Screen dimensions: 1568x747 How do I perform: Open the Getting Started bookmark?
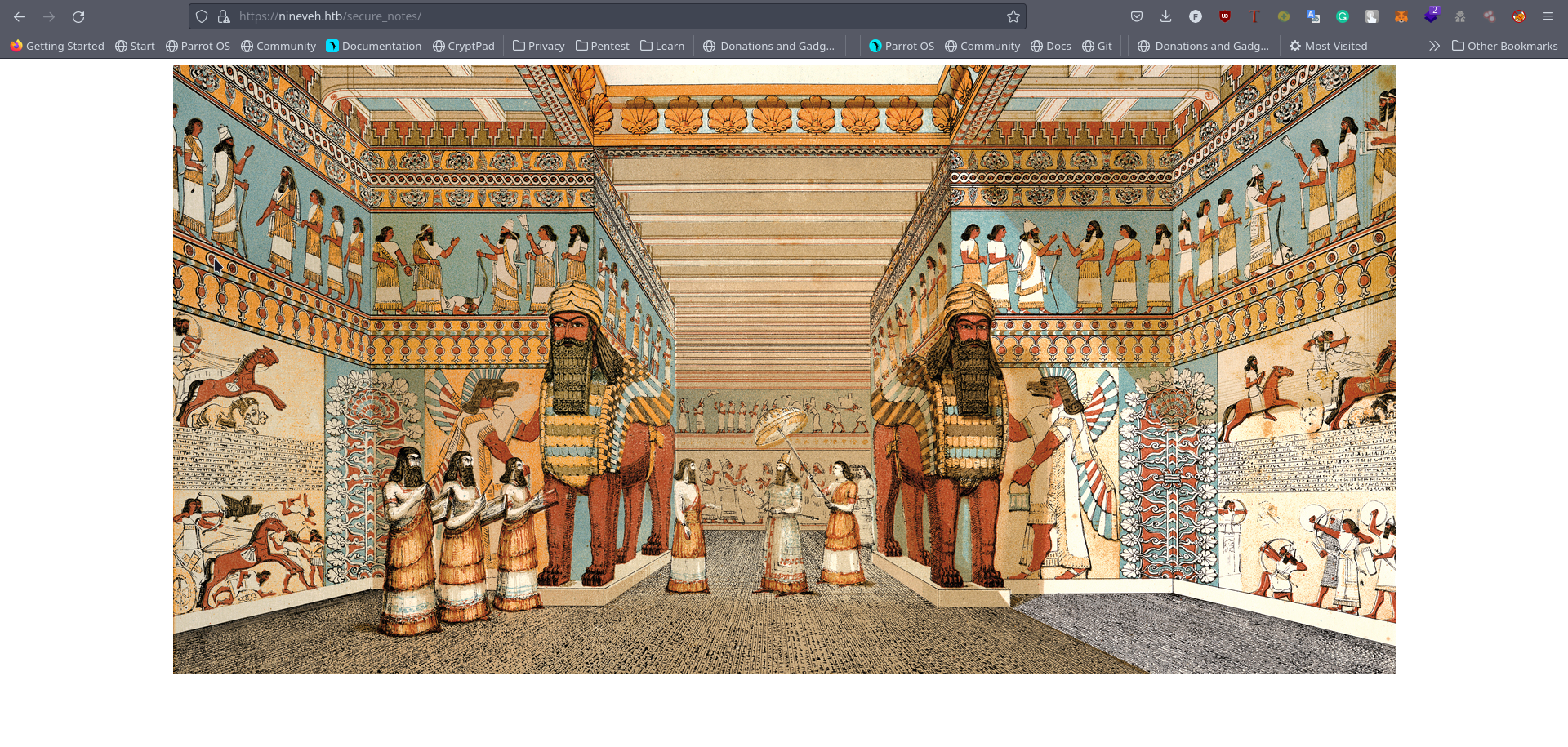(57, 46)
